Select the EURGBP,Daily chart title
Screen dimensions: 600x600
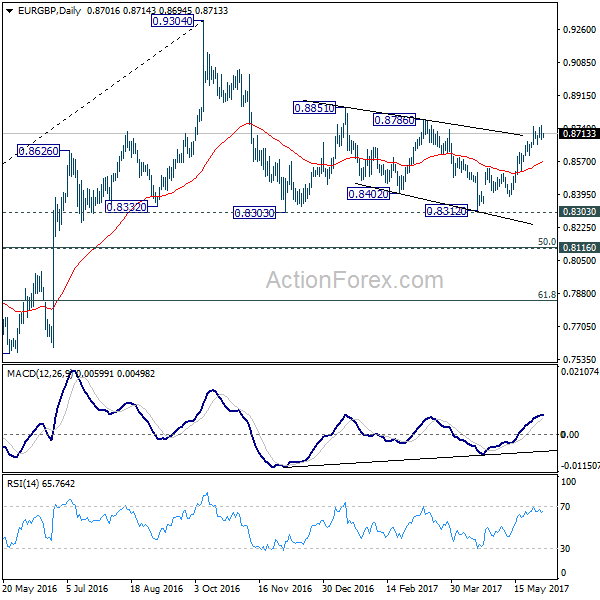click(x=49, y=11)
